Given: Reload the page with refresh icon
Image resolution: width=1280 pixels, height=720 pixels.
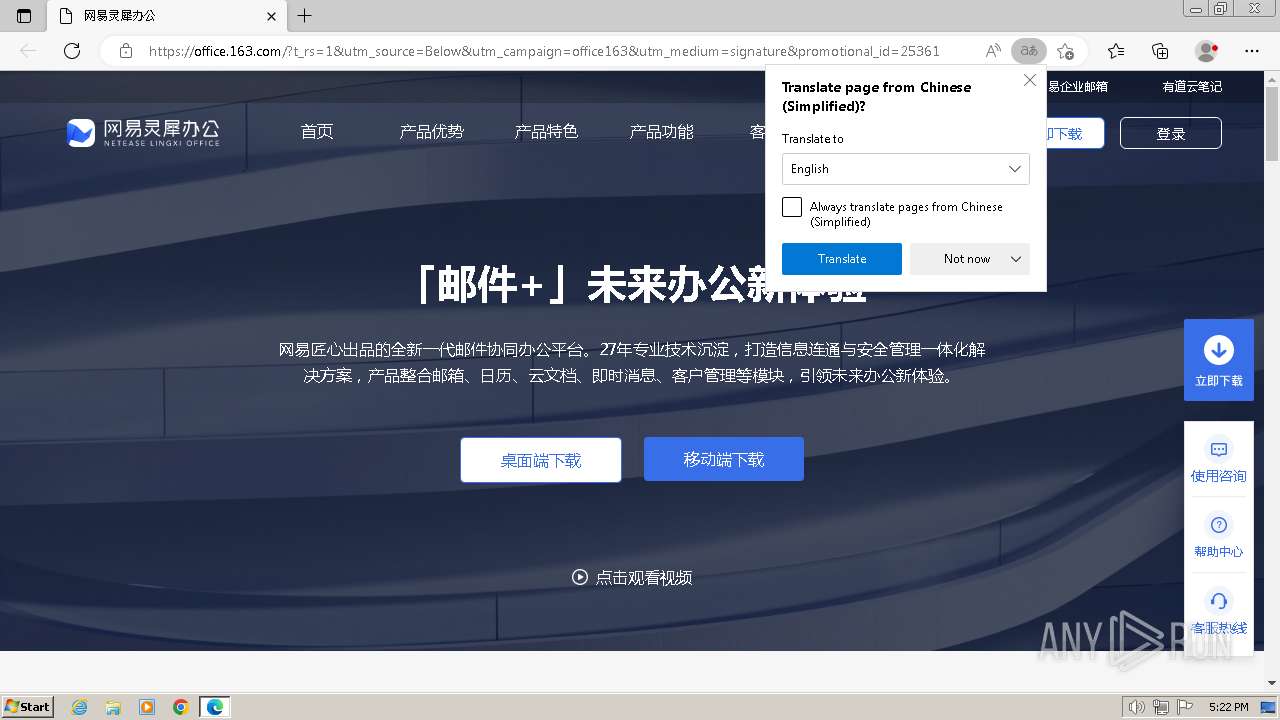Looking at the screenshot, I should [x=72, y=51].
